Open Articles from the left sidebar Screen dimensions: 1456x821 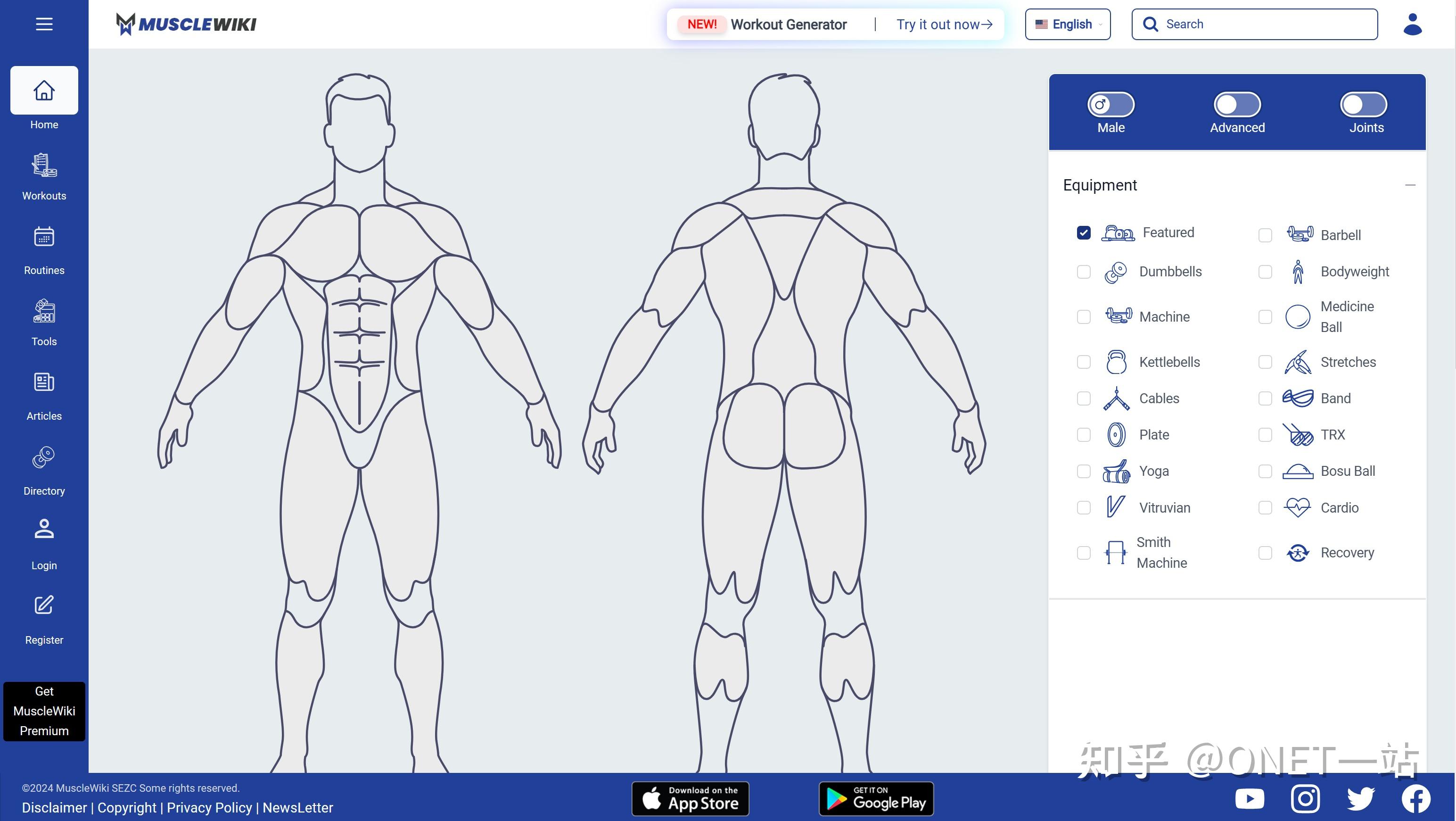43,383
